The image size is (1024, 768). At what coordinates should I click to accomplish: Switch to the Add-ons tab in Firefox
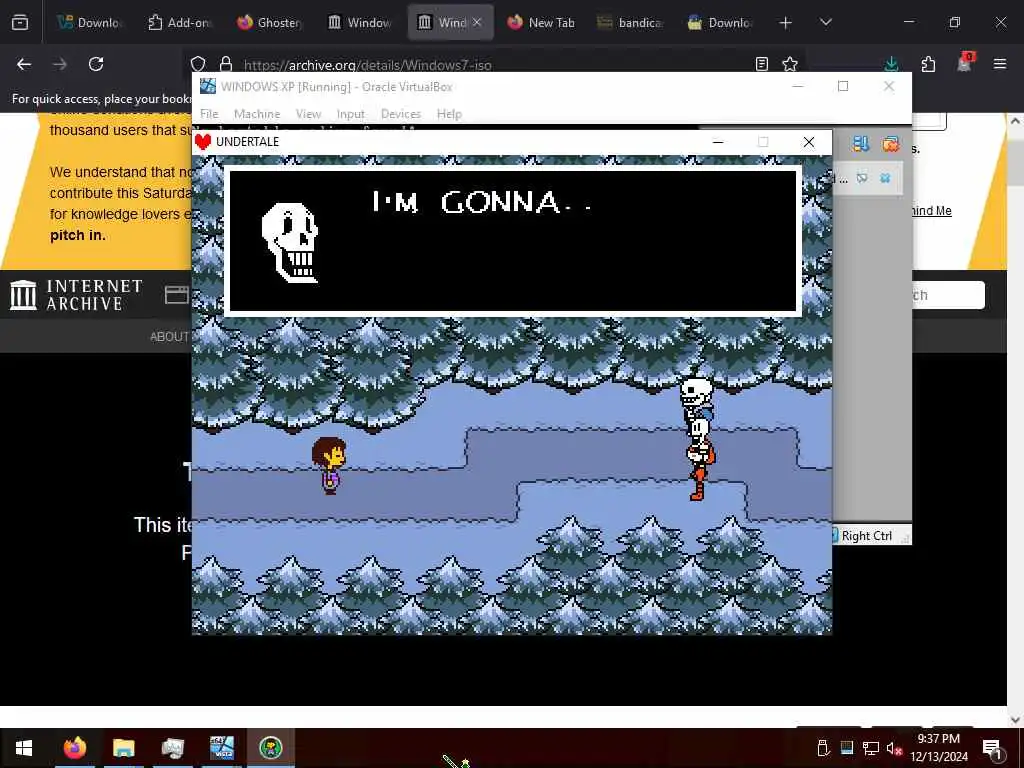tap(180, 22)
